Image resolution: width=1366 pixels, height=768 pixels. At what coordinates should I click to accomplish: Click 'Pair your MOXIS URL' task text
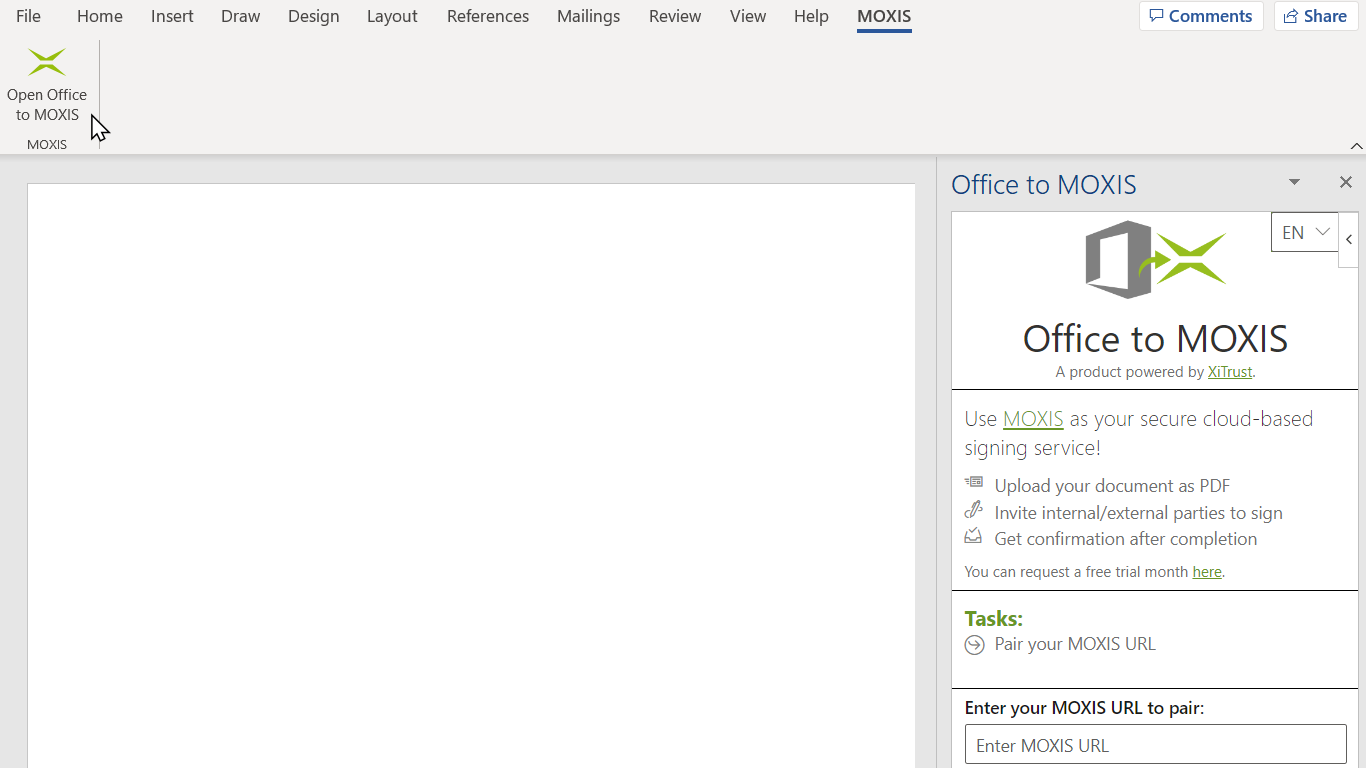pos(1075,644)
